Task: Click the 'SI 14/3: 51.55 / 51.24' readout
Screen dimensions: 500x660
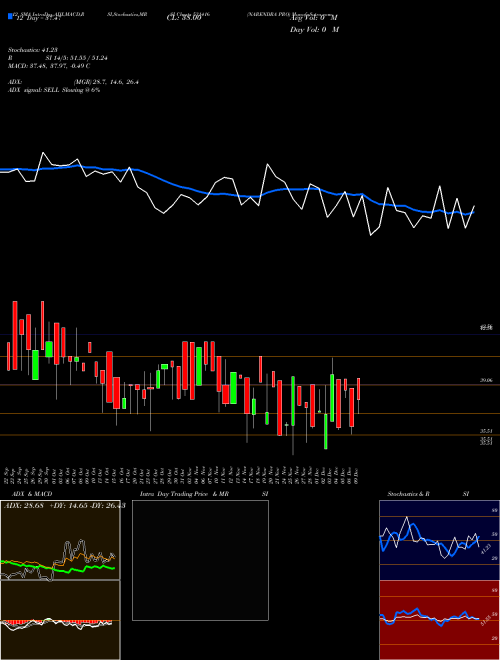Action: [x=77, y=58]
